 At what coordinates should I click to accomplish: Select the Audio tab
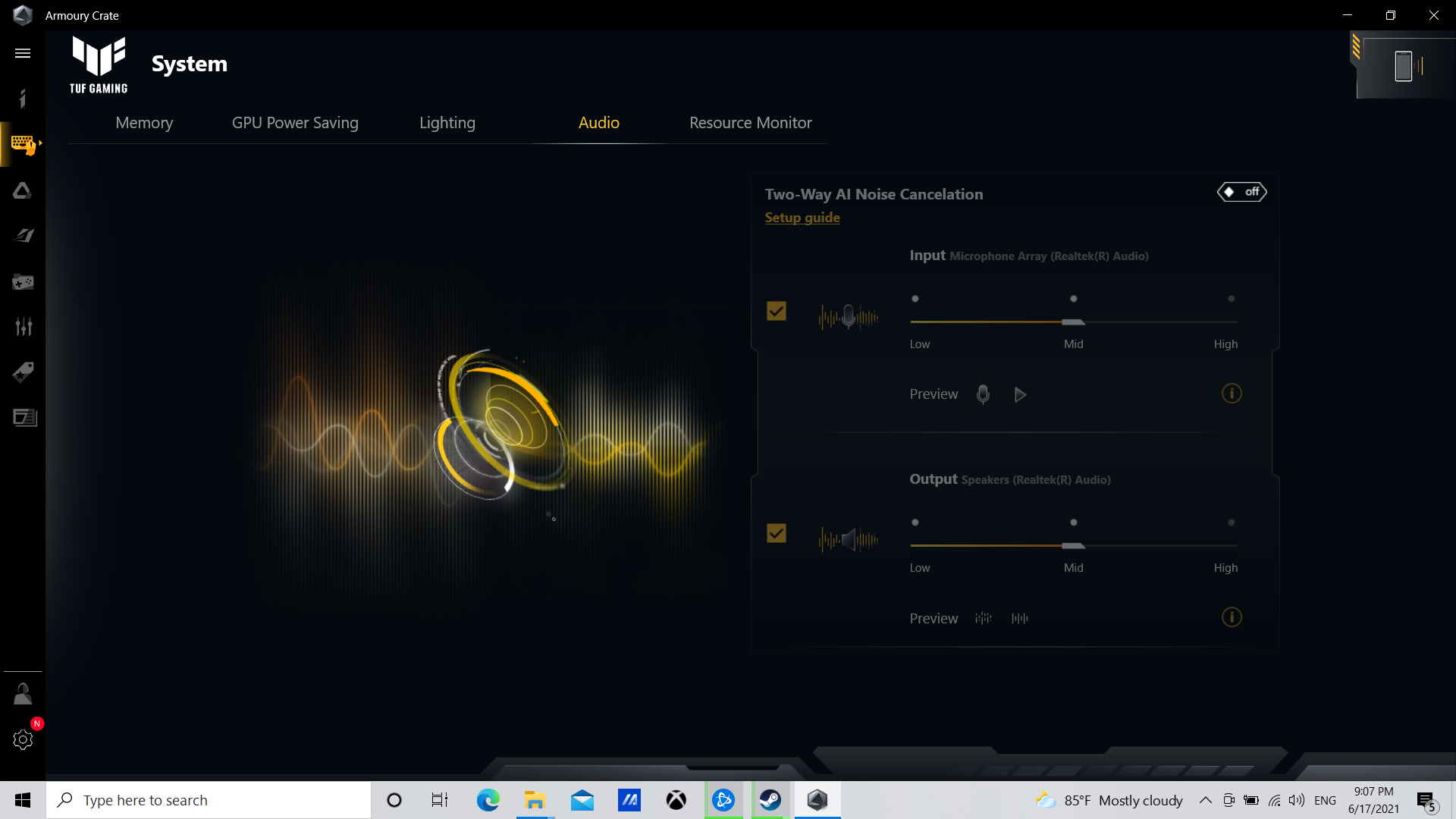(599, 123)
